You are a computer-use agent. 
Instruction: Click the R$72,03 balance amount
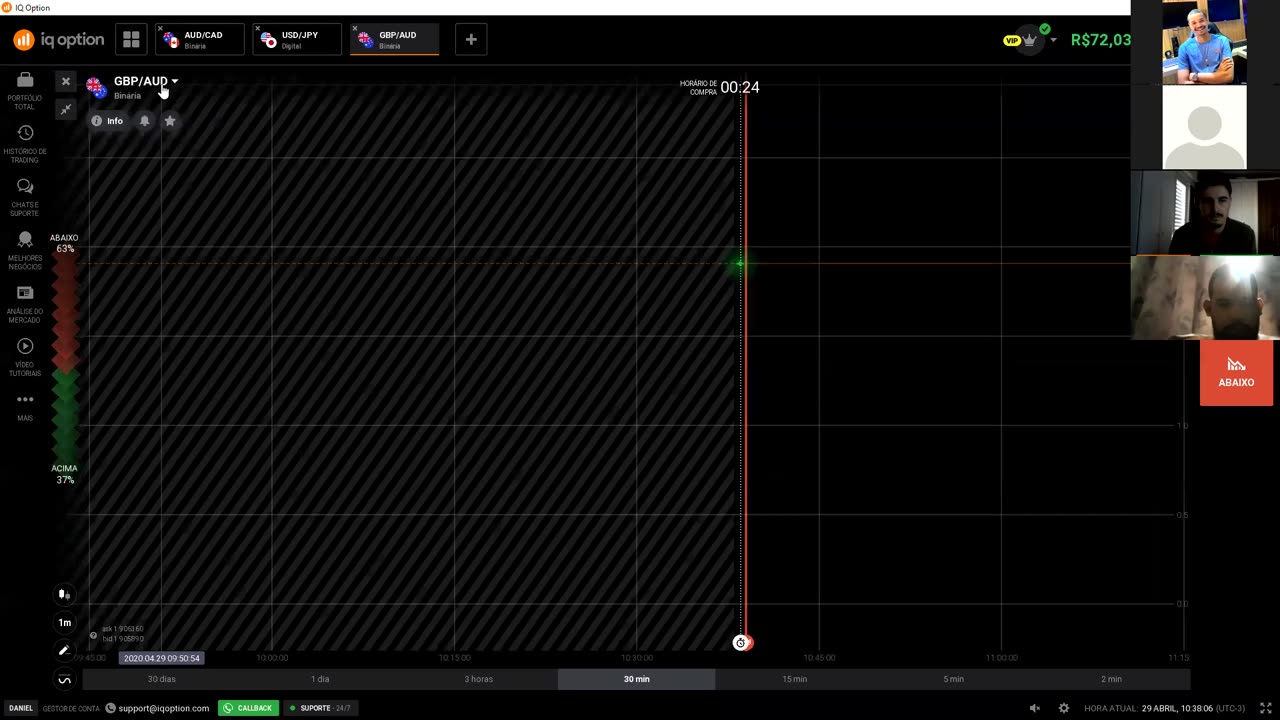(x=1100, y=40)
